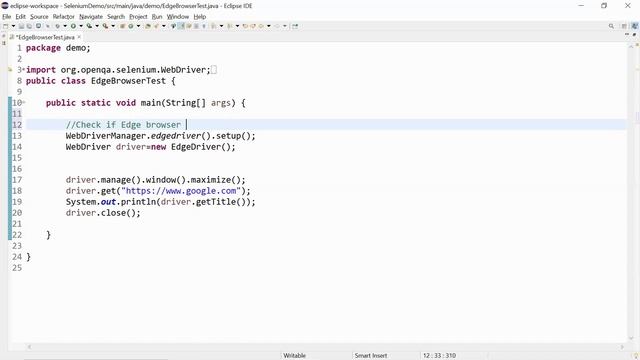
Task: Open the Help menu
Action: [200, 17]
